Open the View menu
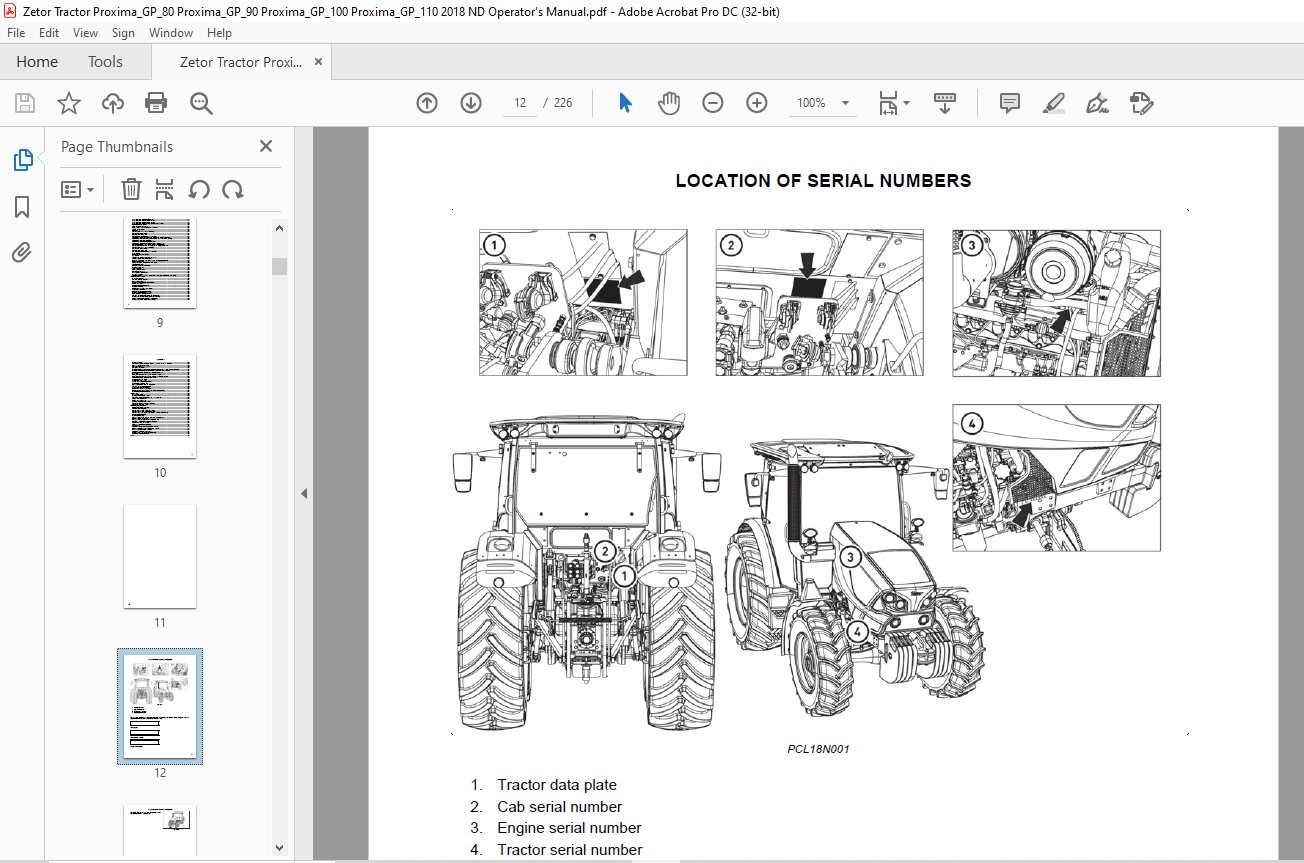This screenshot has height=863, width=1304. tap(85, 33)
